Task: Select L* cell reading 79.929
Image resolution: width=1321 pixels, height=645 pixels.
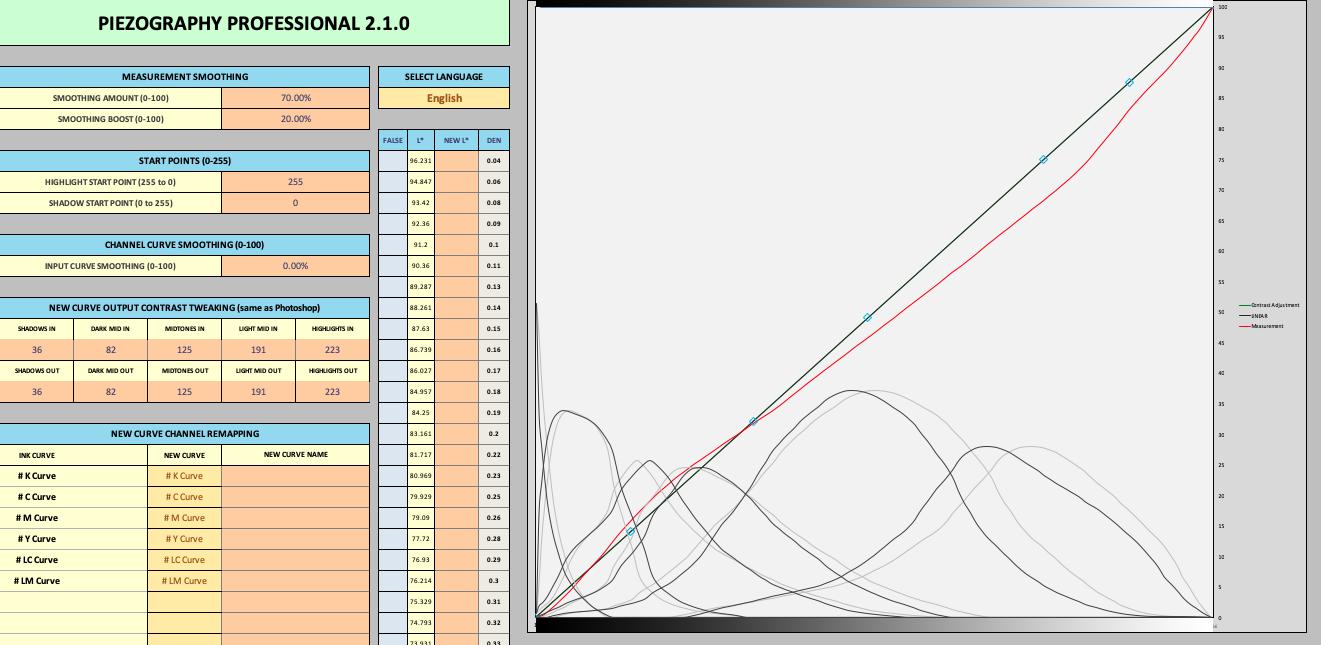Action: coord(421,497)
